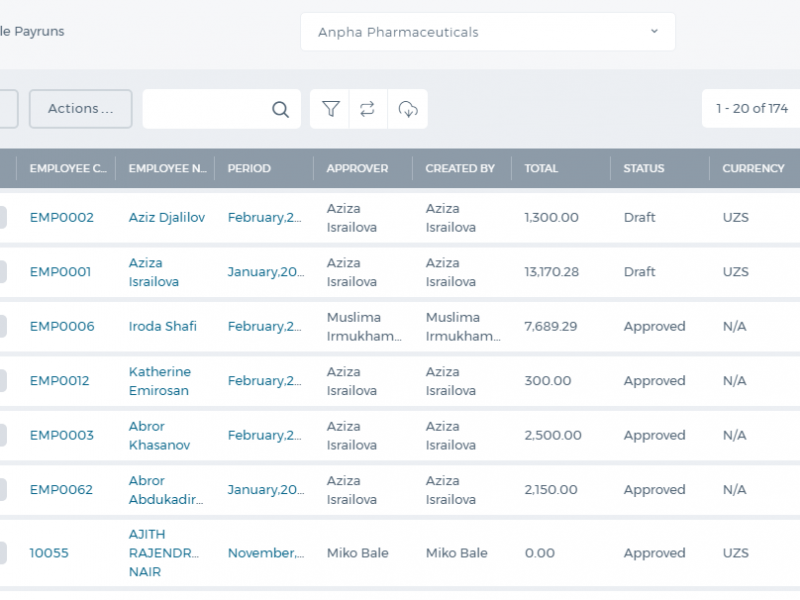Sort by the Total column header
The height and width of the screenshot is (600, 800).
541,168
